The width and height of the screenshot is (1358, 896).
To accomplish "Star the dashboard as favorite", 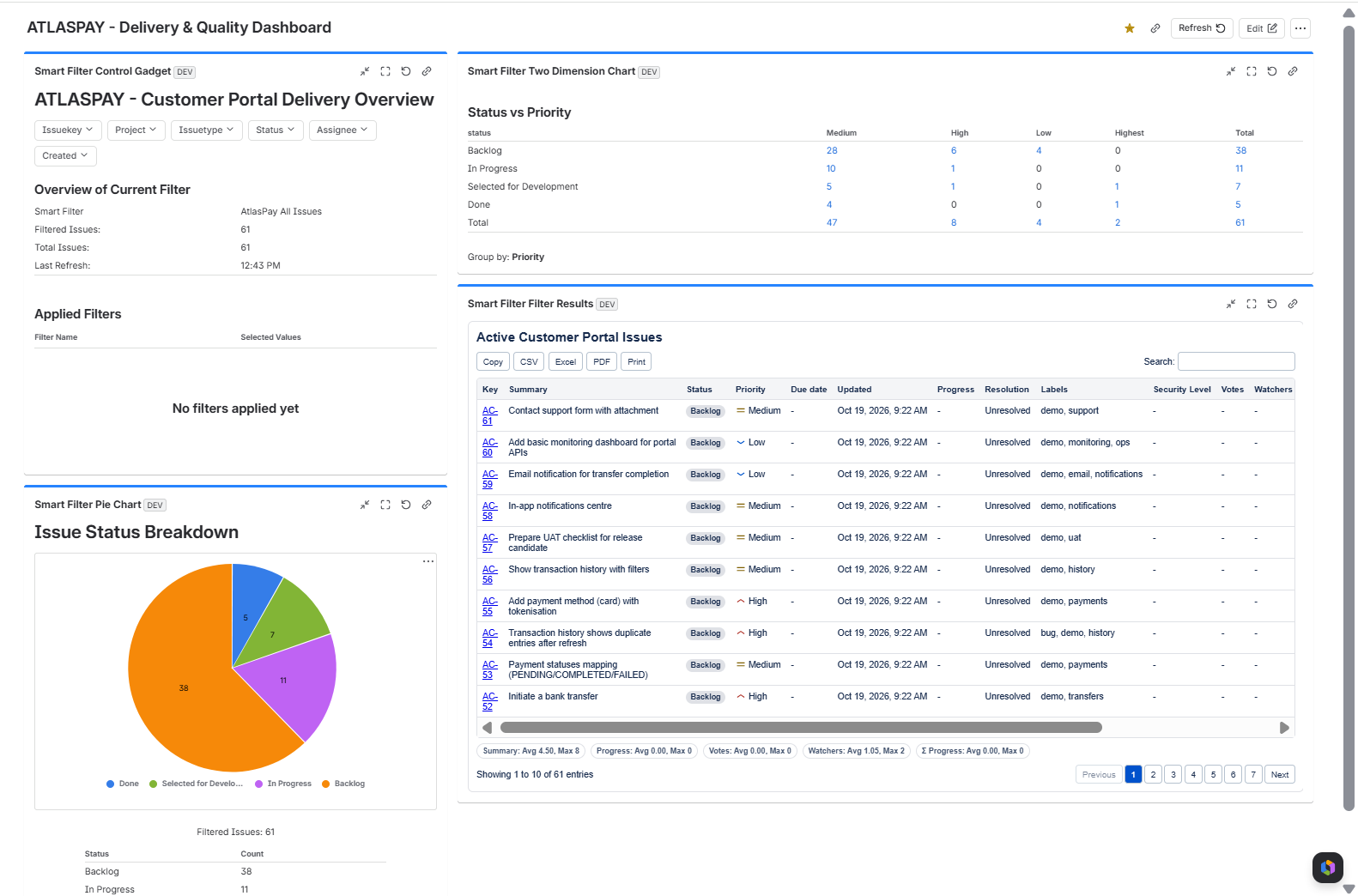I will pos(1130,28).
